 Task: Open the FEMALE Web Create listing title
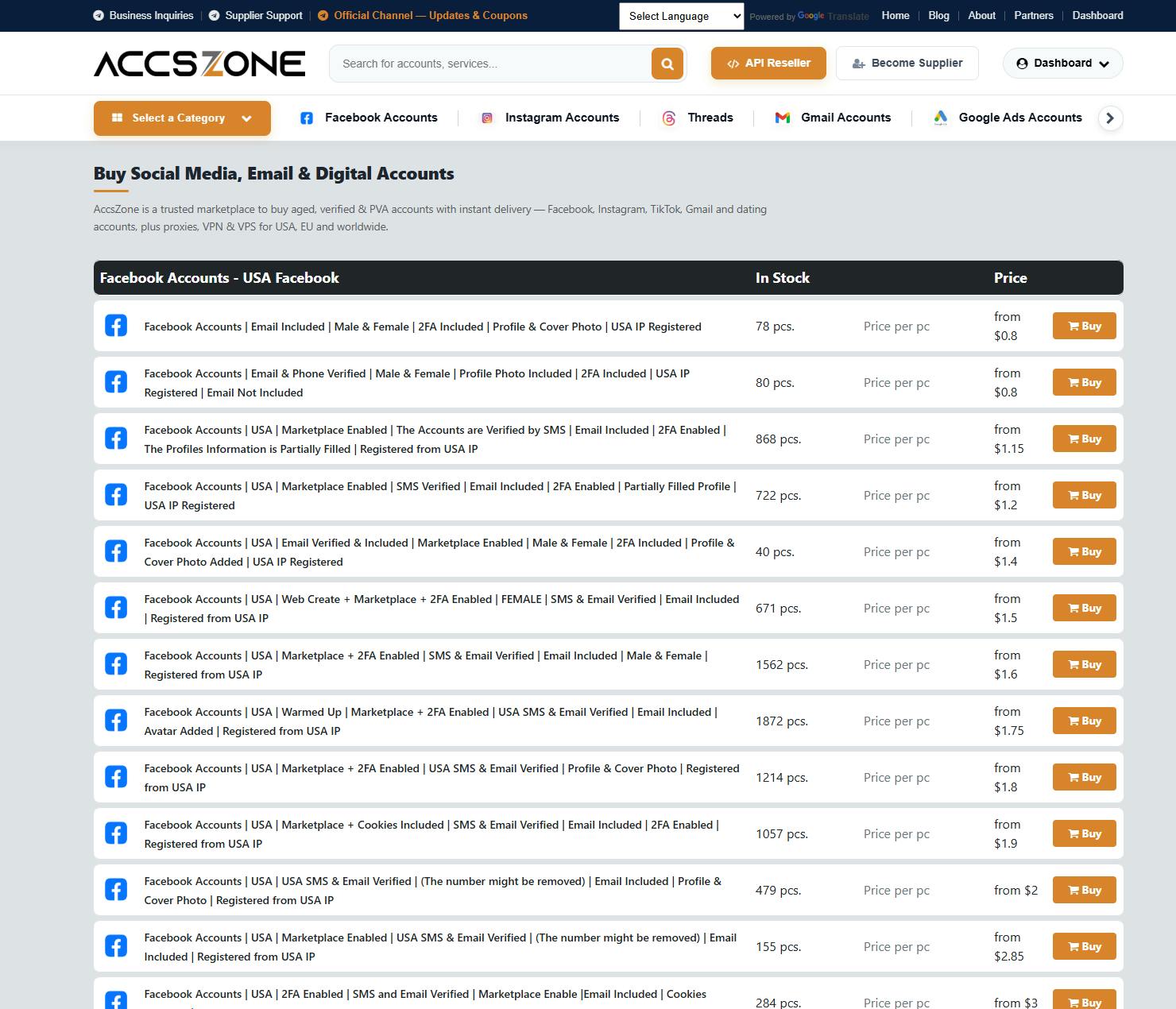442,609
